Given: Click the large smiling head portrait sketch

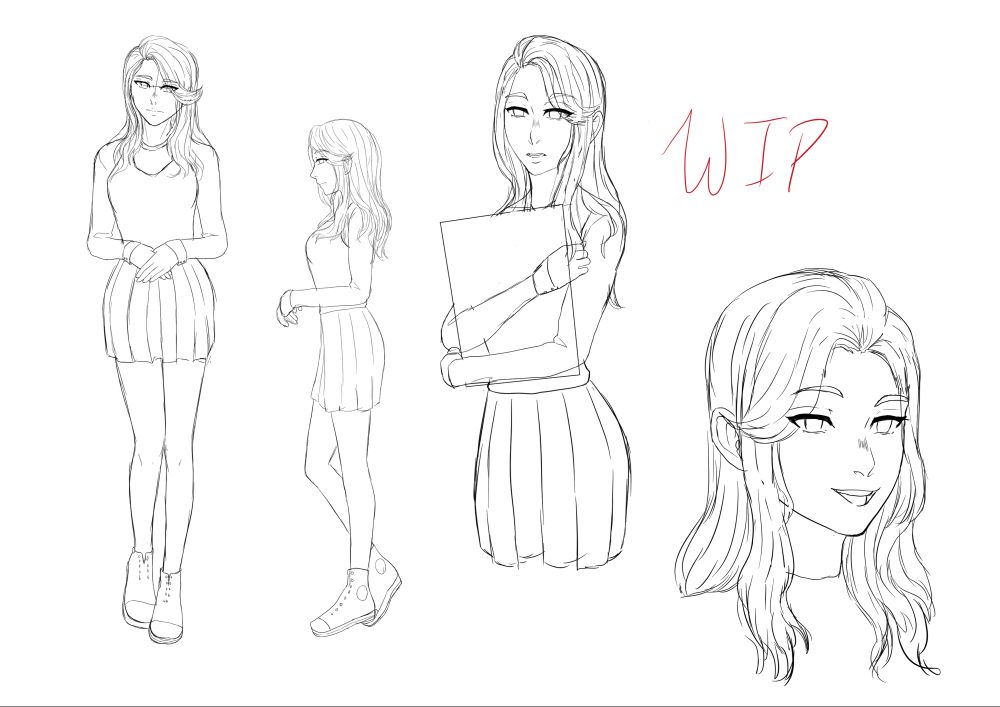Looking at the screenshot, I should click(x=807, y=475).
